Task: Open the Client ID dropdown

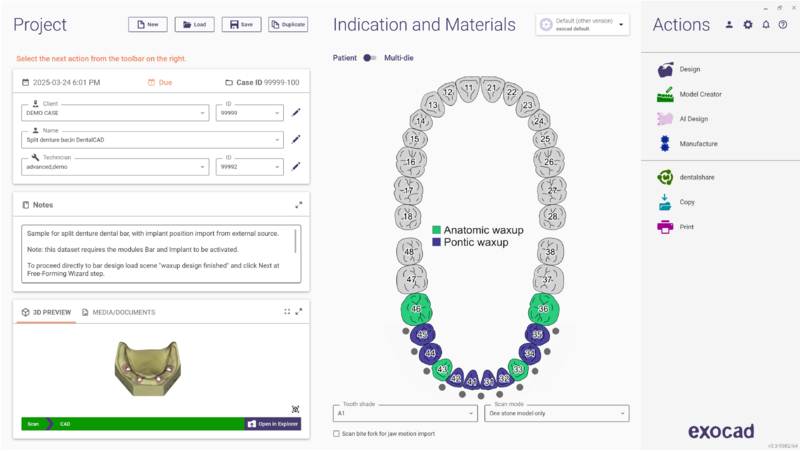Action: [x=249, y=113]
